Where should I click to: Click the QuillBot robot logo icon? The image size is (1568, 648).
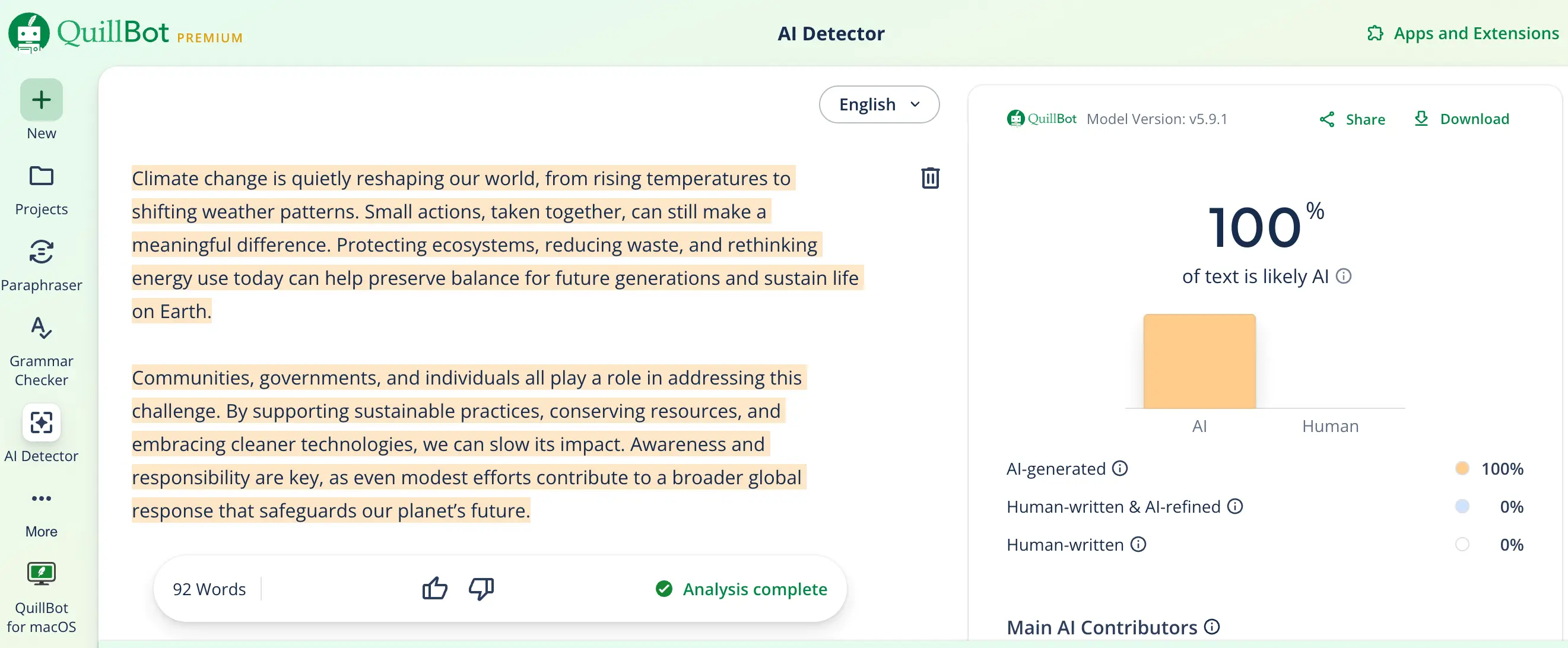pos(28,33)
